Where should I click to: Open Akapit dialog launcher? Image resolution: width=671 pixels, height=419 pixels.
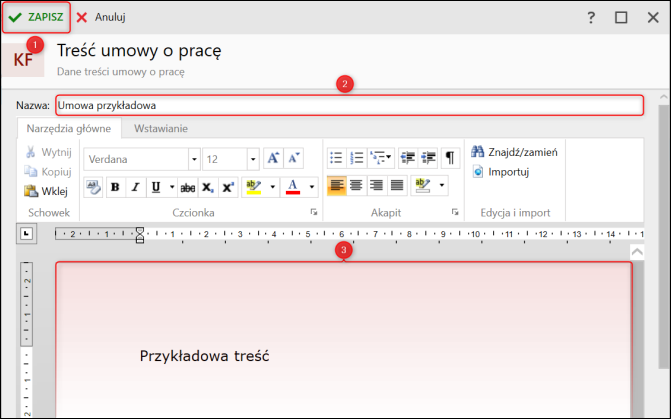[455, 212]
